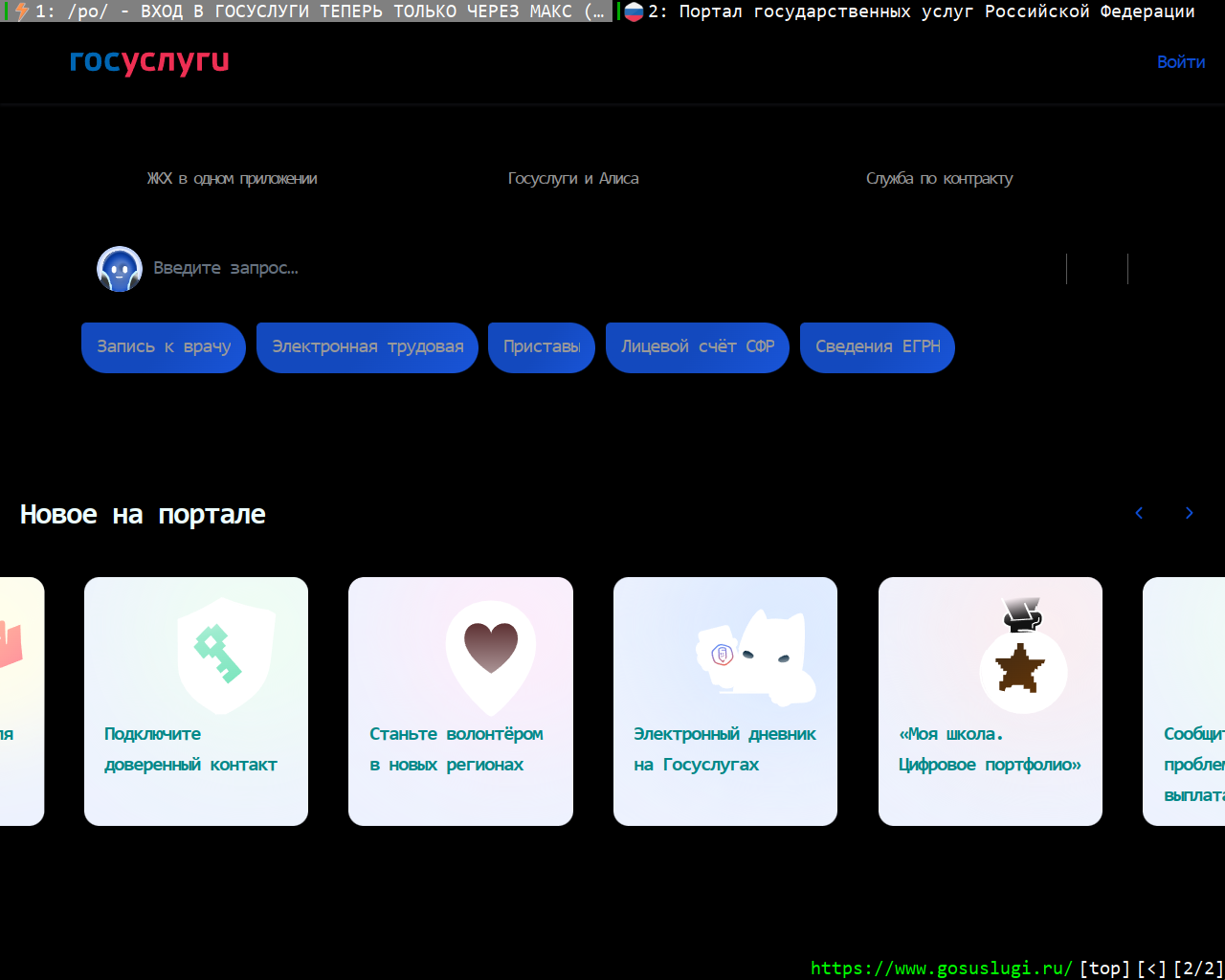Click the Новое на портале heading

point(143,515)
